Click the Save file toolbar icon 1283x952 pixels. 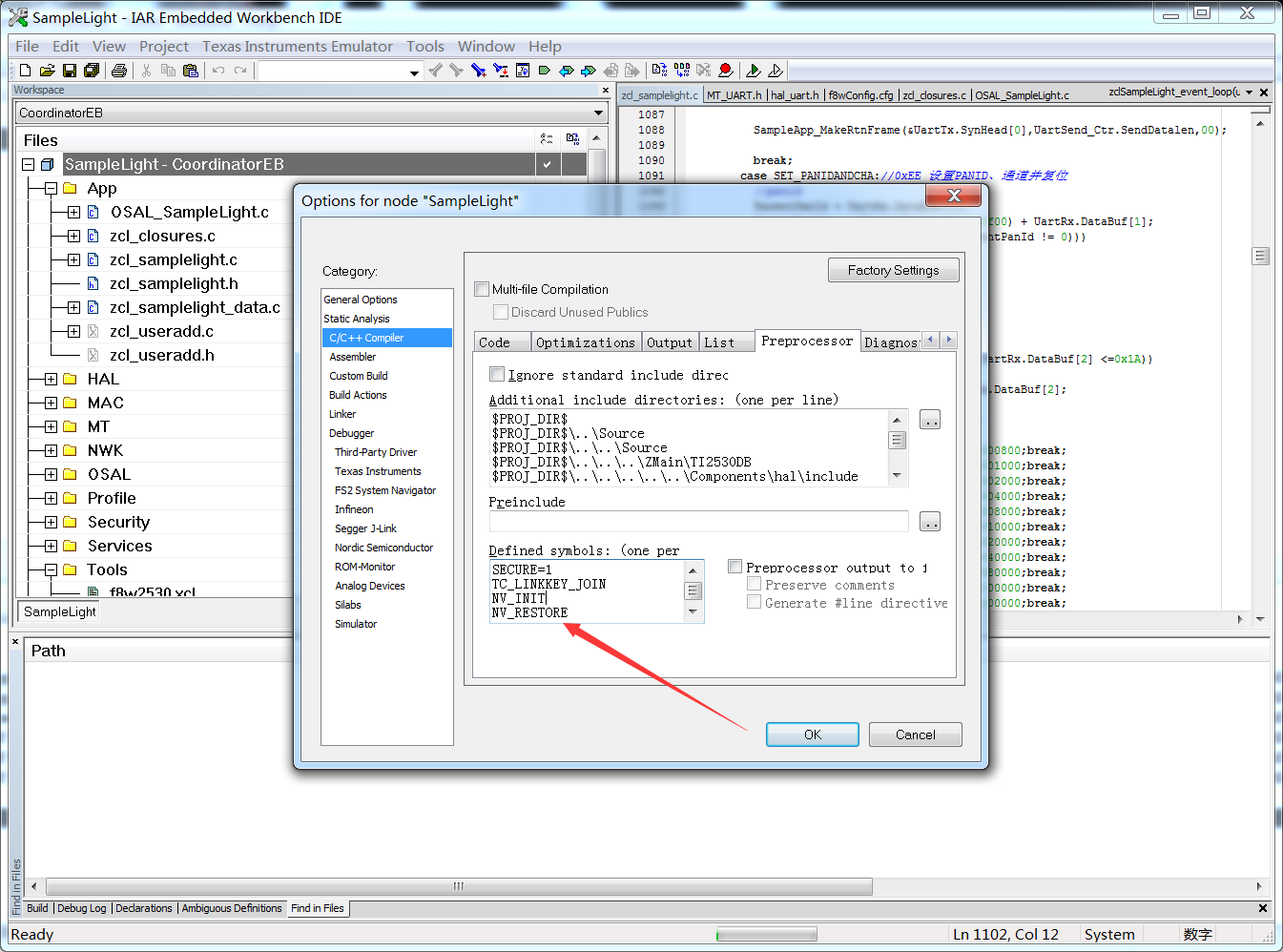70,71
